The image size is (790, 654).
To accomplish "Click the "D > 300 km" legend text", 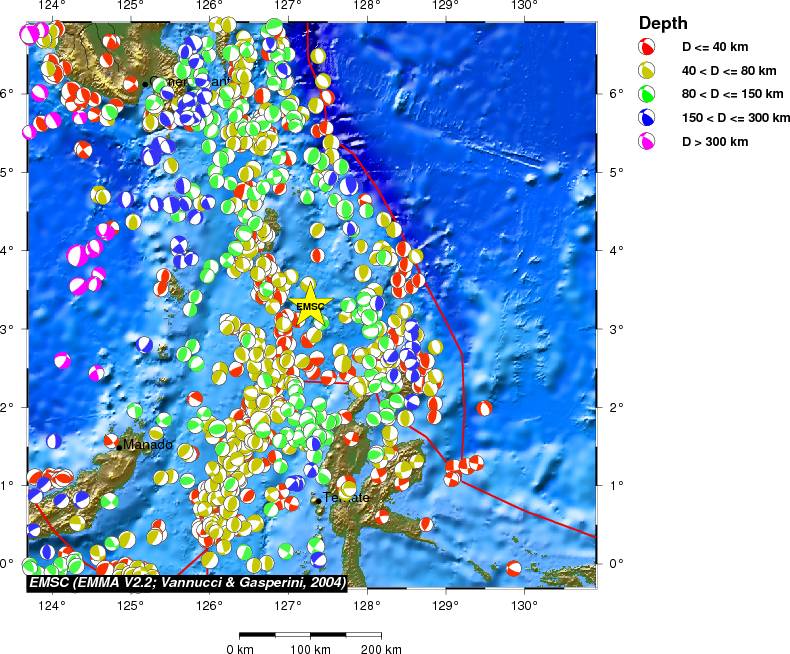I will (x=714, y=142).
